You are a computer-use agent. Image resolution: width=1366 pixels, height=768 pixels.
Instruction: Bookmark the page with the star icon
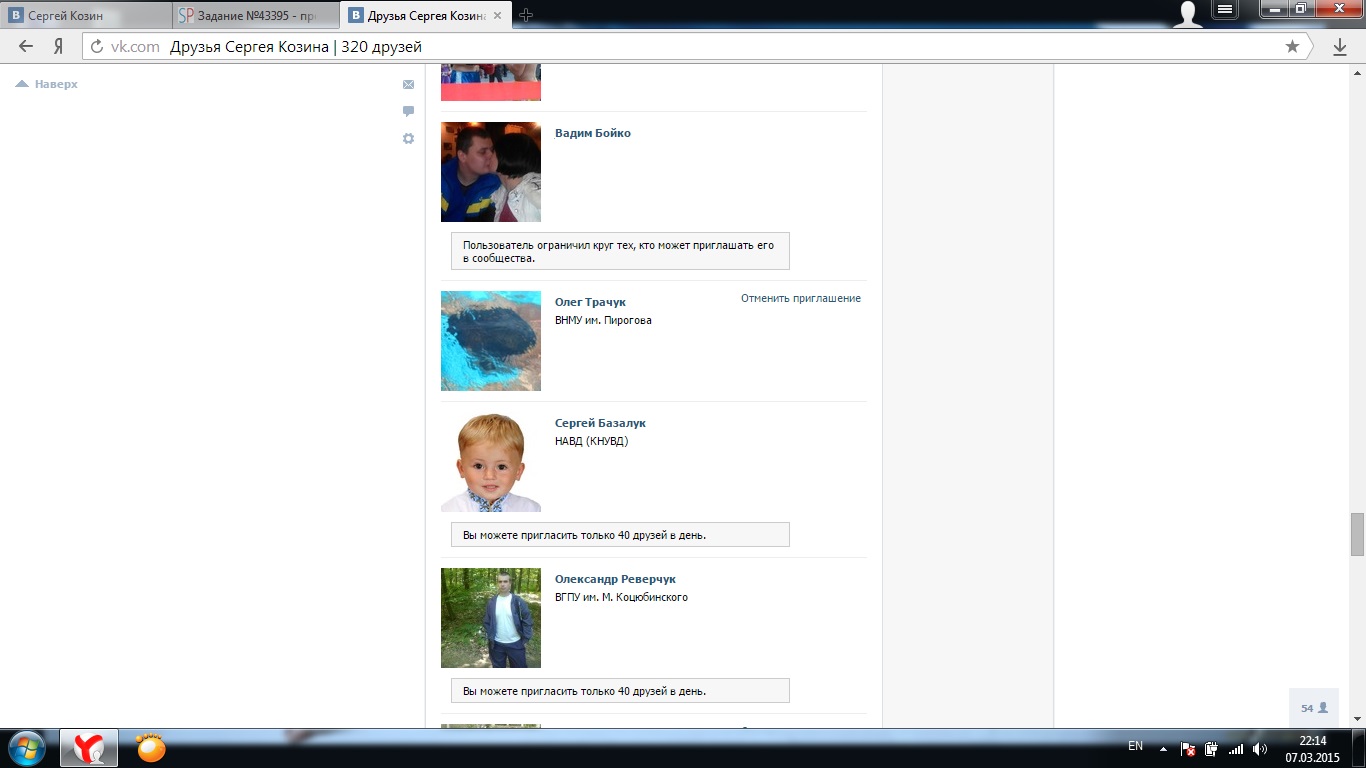point(1292,47)
